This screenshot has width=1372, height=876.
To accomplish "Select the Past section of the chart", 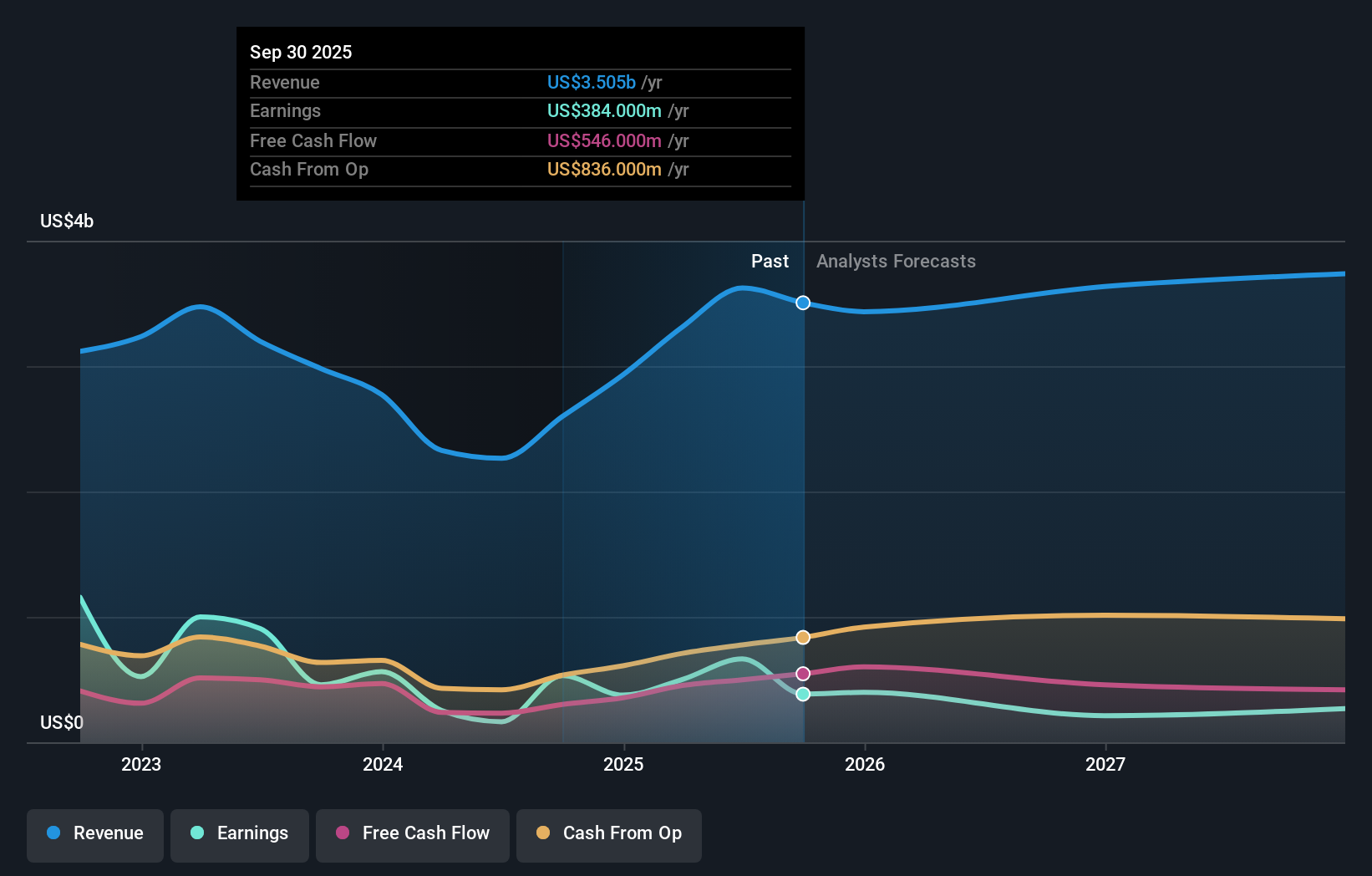I will coord(770,261).
